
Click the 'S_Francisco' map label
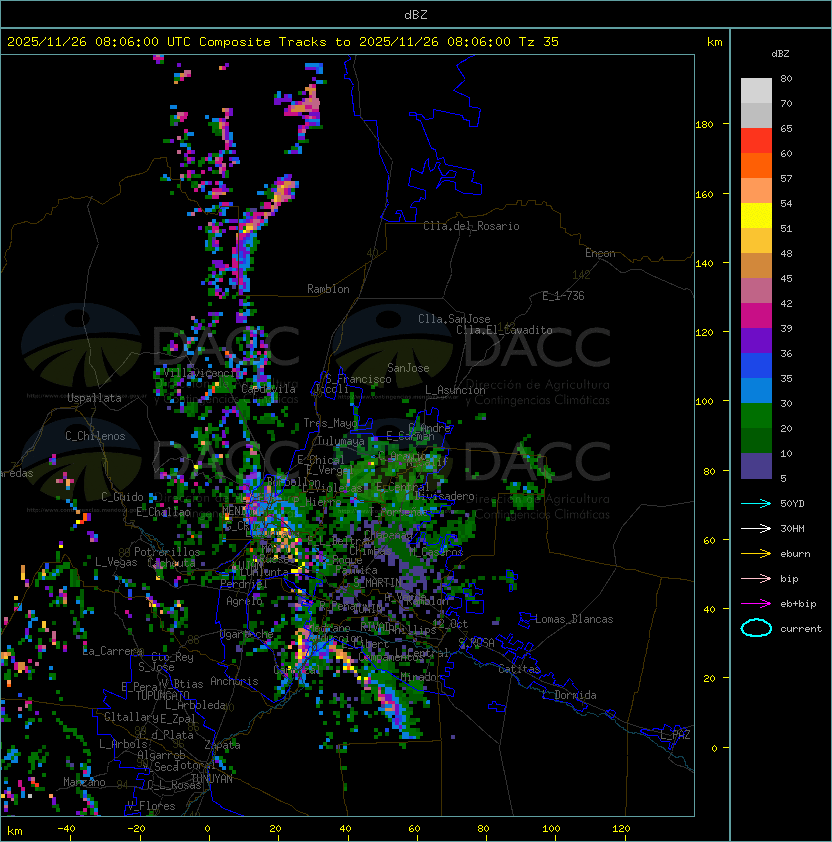point(358,379)
